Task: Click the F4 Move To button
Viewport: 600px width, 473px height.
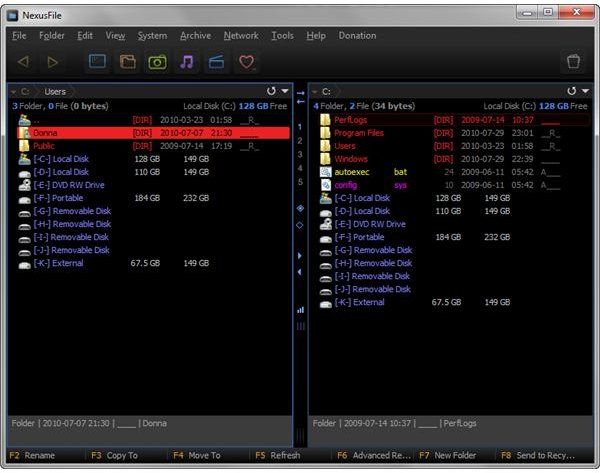Action: pos(197,455)
